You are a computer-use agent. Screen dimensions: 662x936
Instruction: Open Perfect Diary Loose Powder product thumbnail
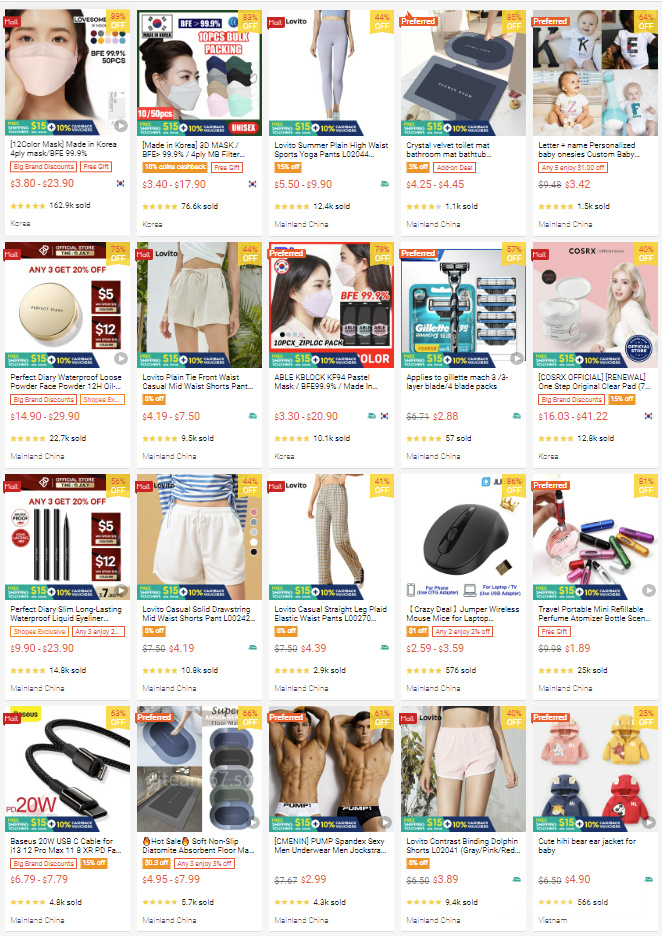click(67, 304)
